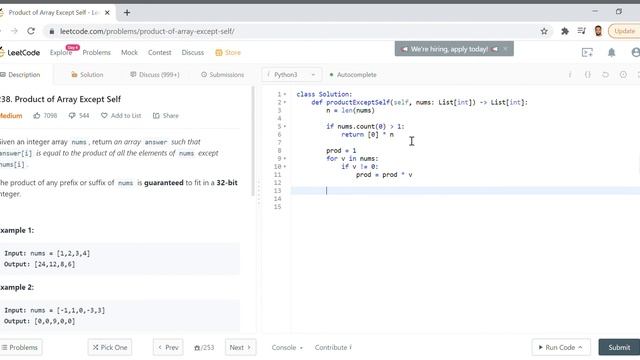The width and height of the screenshot is (640, 360).
Task: Click the Share button
Action: [166, 116]
